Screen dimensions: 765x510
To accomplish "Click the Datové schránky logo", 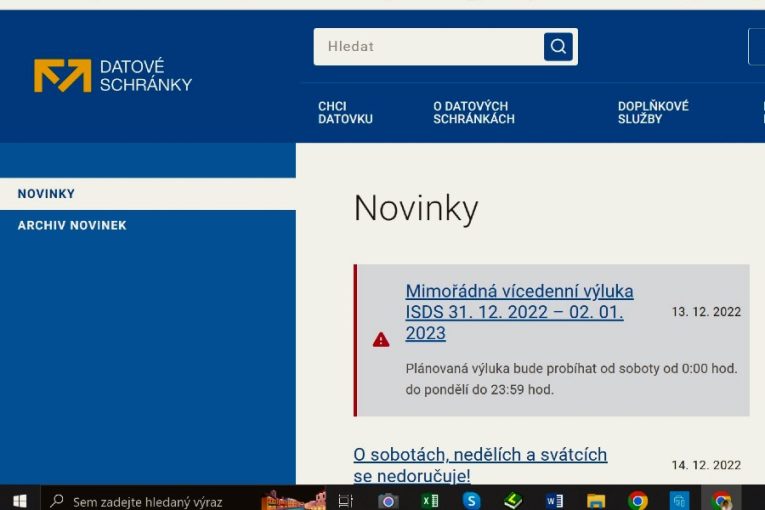I will pyautogui.click(x=112, y=76).
